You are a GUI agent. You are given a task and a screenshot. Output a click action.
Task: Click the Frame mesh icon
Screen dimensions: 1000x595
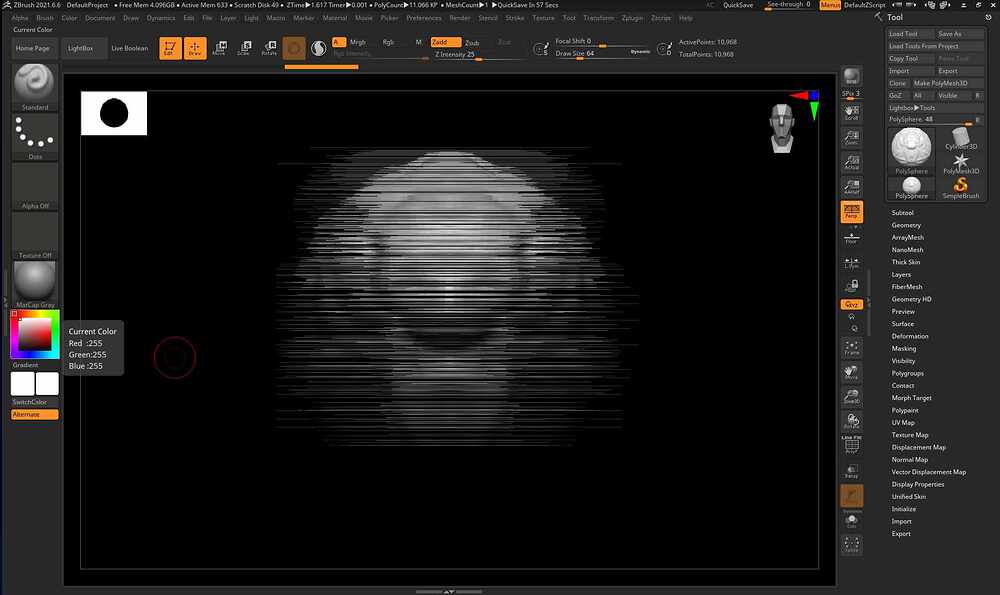[x=851, y=348]
